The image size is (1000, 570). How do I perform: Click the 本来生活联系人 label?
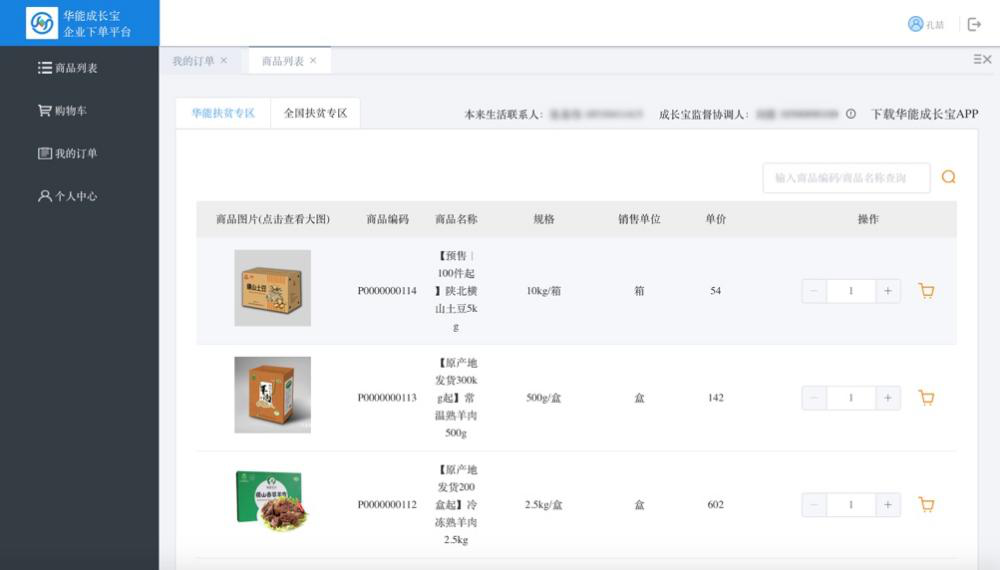[504, 114]
